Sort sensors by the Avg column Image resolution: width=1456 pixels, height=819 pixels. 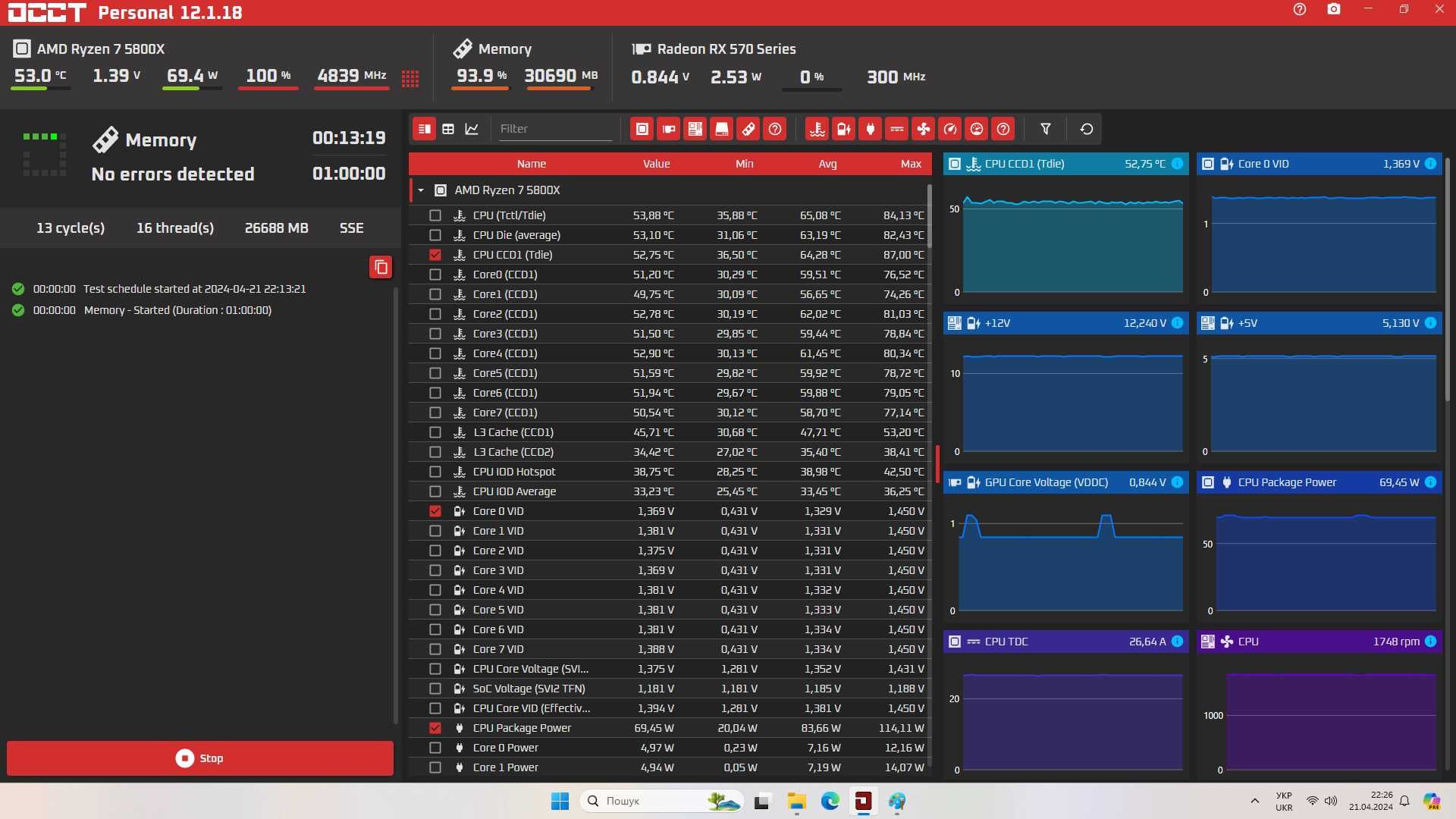click(828, 164)
